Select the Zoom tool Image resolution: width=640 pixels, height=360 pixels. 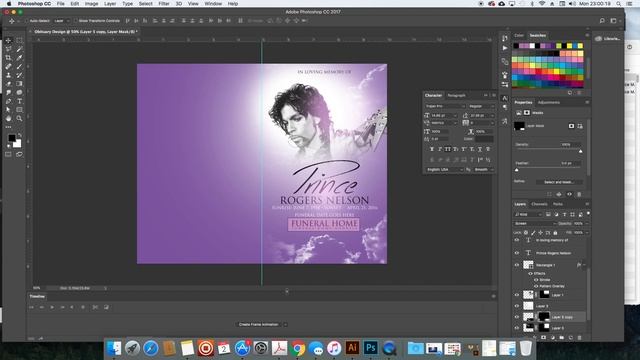pos(19,118)
